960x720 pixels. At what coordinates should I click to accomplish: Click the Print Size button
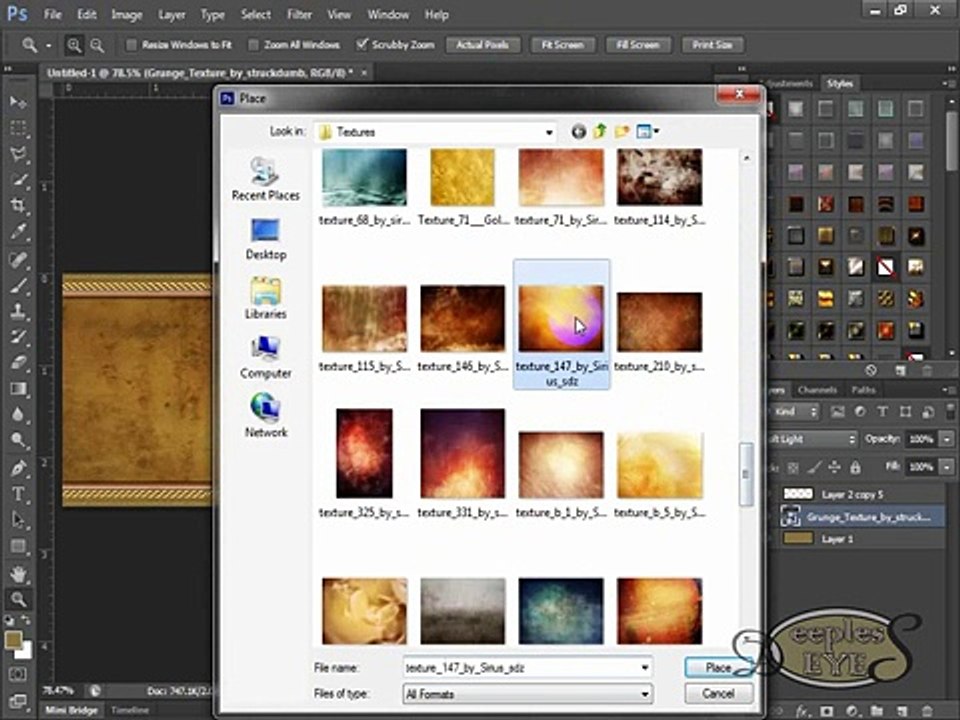(x=712, y=45)
